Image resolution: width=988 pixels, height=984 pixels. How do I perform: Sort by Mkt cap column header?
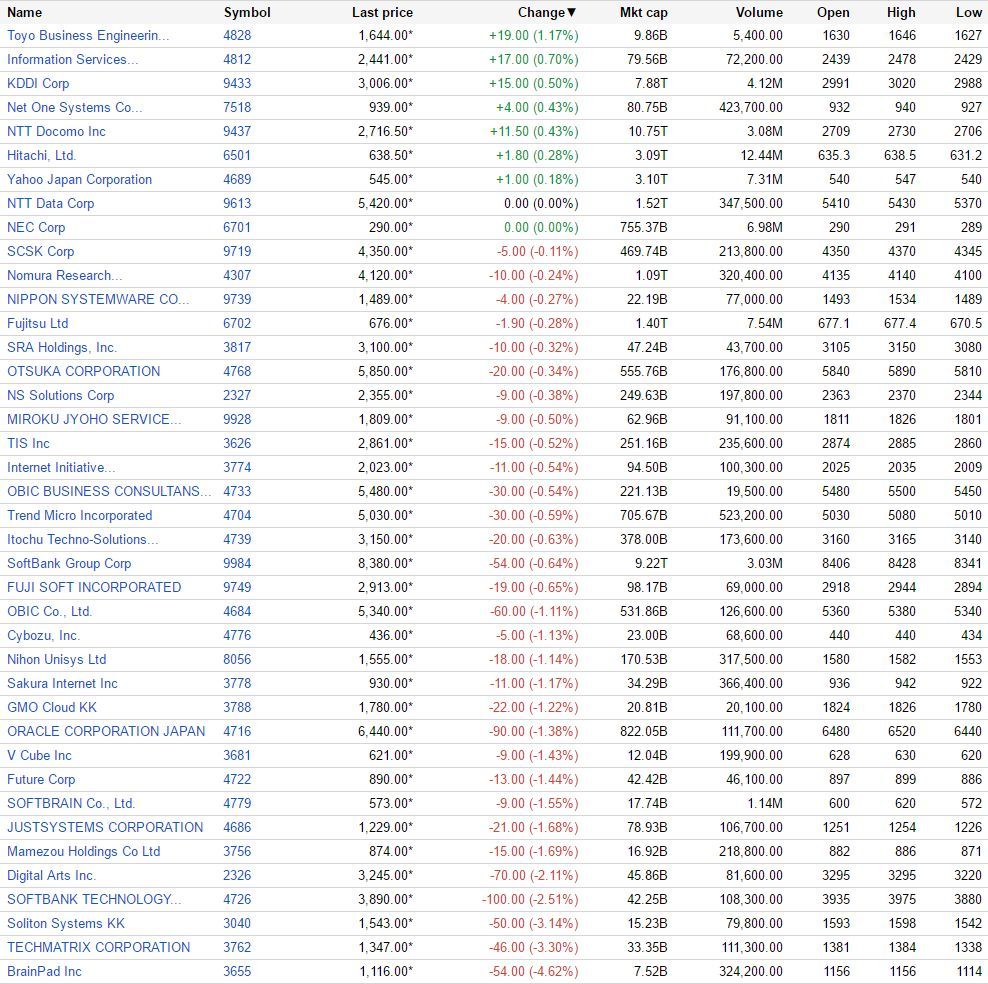(x=643, y=12)
